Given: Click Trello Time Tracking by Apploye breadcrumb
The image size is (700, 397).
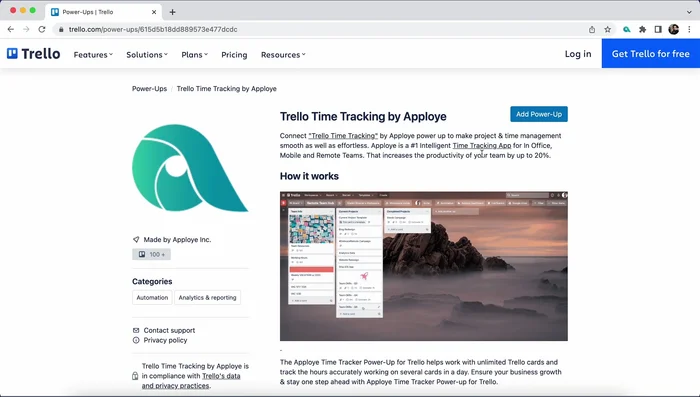Looking at the screenshot, I should pos(226,88).
